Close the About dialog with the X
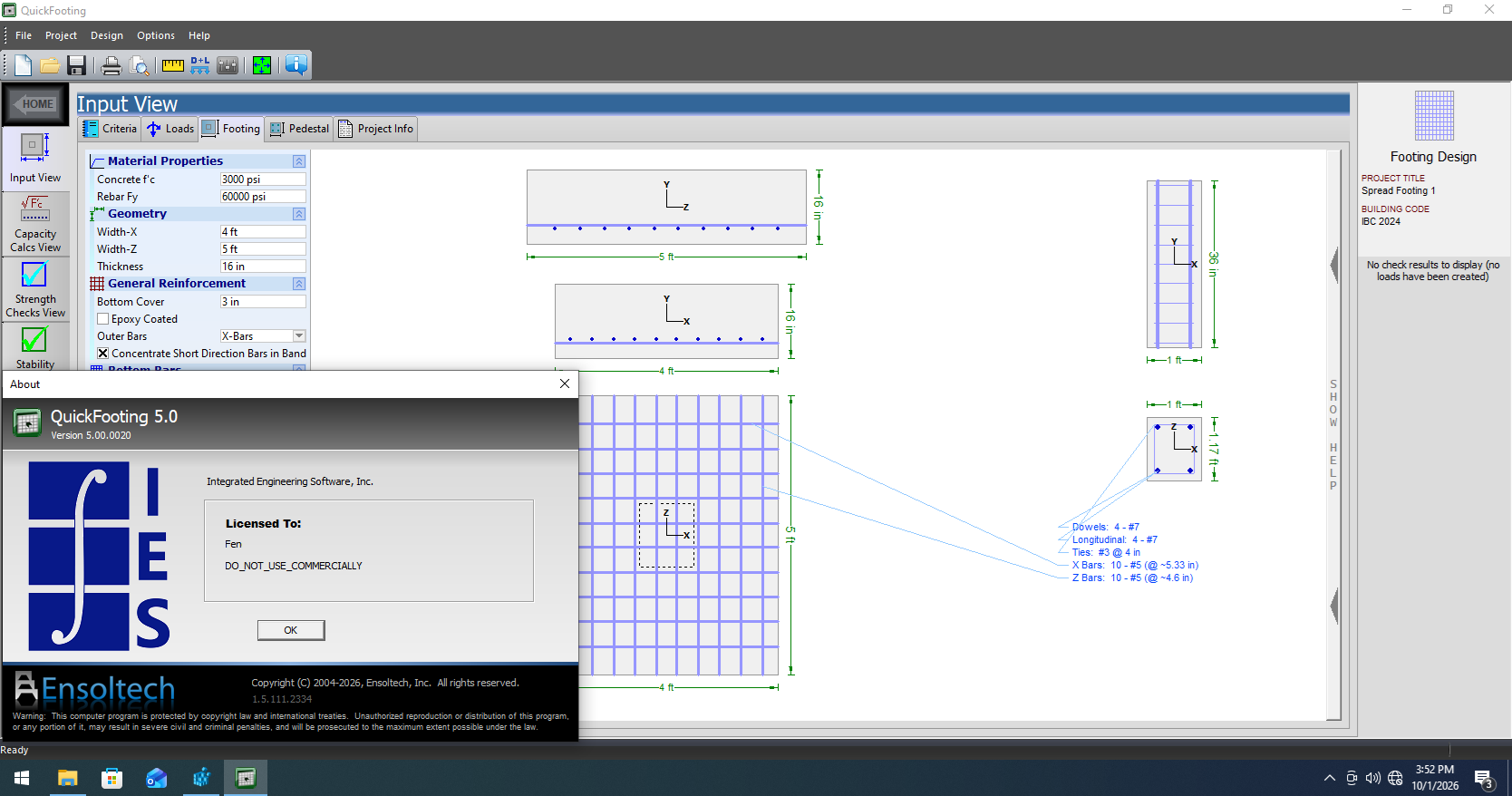 pos(565,383)
